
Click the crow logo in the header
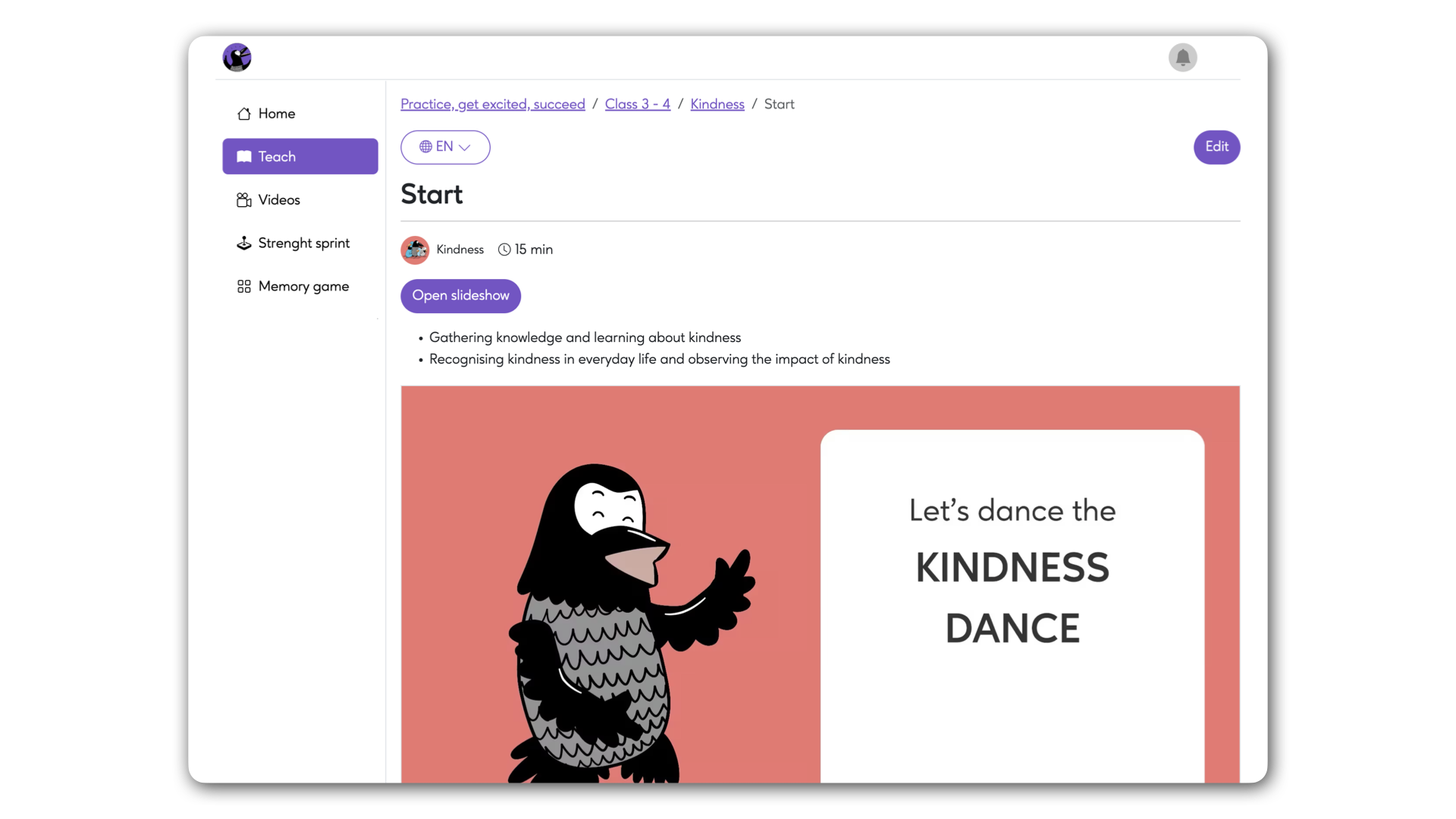coord(237,58)
